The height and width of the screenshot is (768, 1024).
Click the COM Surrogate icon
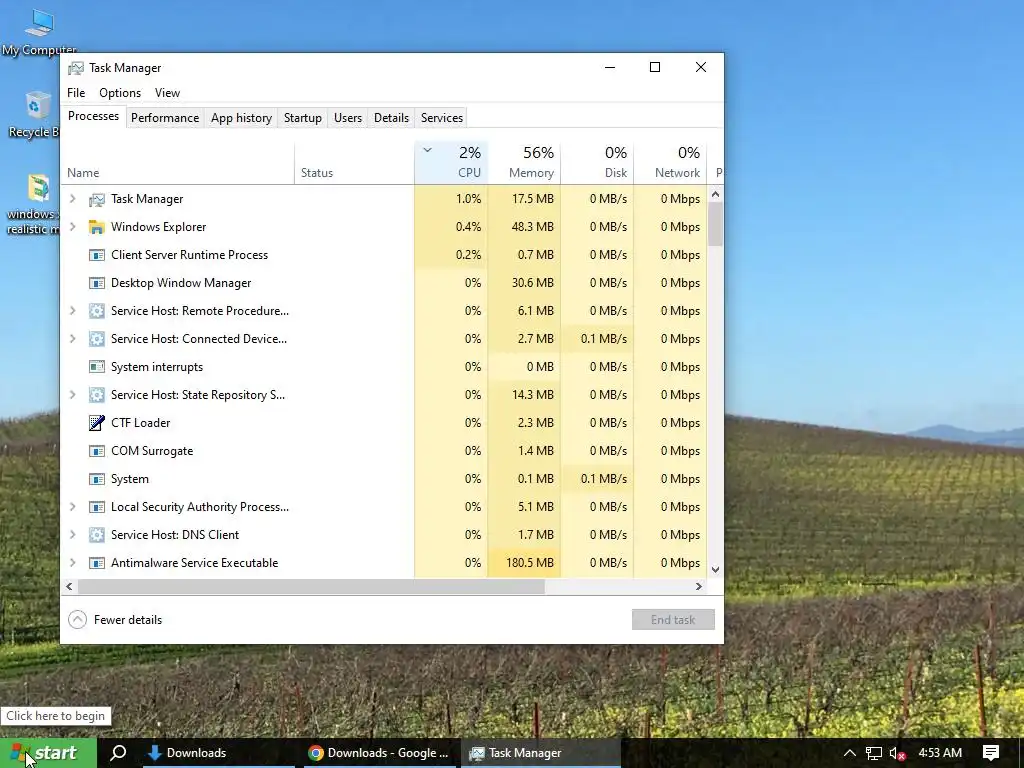97,451
